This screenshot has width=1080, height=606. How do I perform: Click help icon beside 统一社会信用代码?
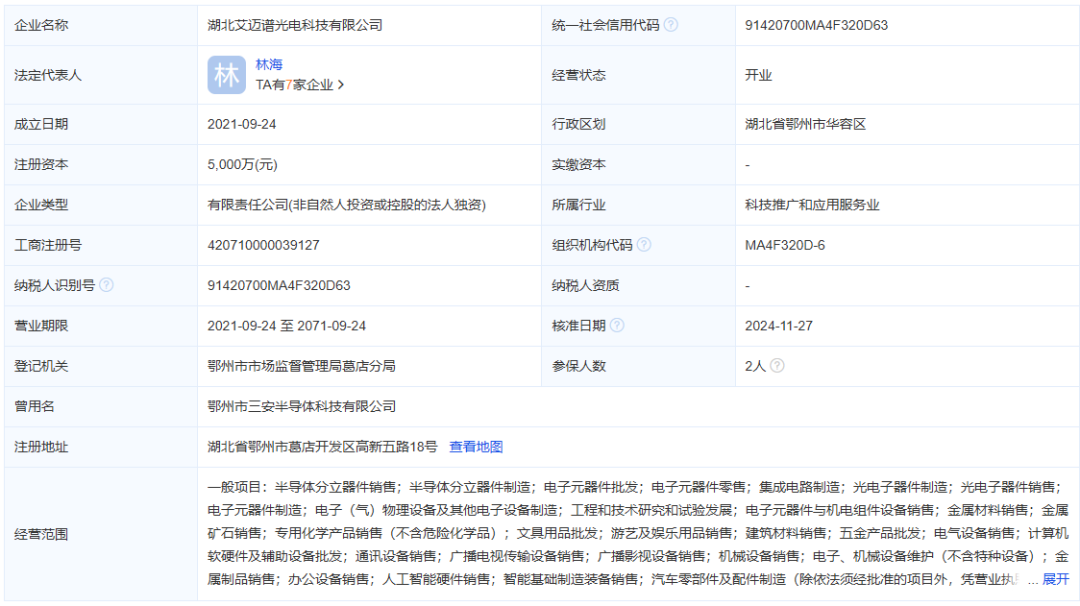pos(671,25)
